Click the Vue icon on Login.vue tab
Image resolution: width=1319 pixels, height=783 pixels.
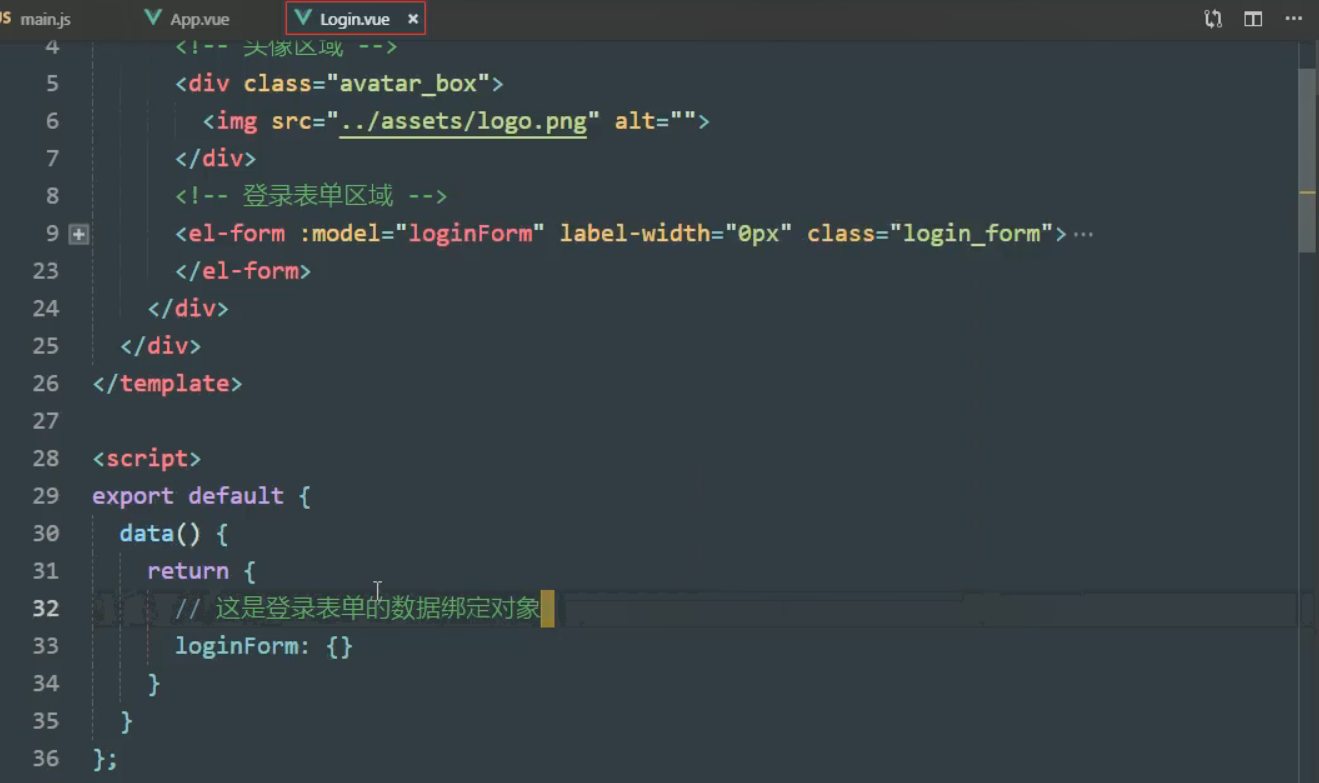[x=303, y=18]
